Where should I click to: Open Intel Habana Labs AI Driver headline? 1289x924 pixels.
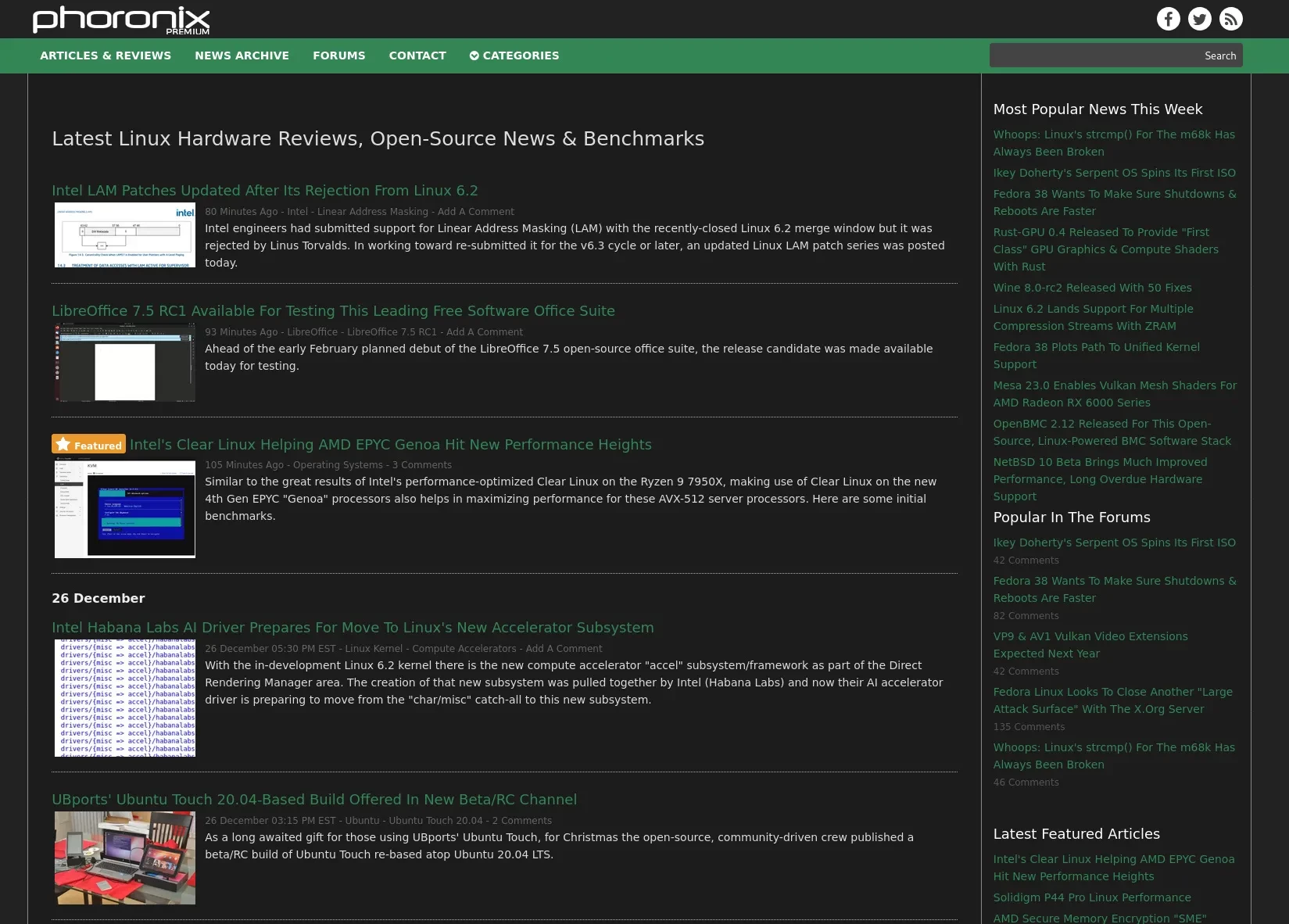tap(353, 628)
